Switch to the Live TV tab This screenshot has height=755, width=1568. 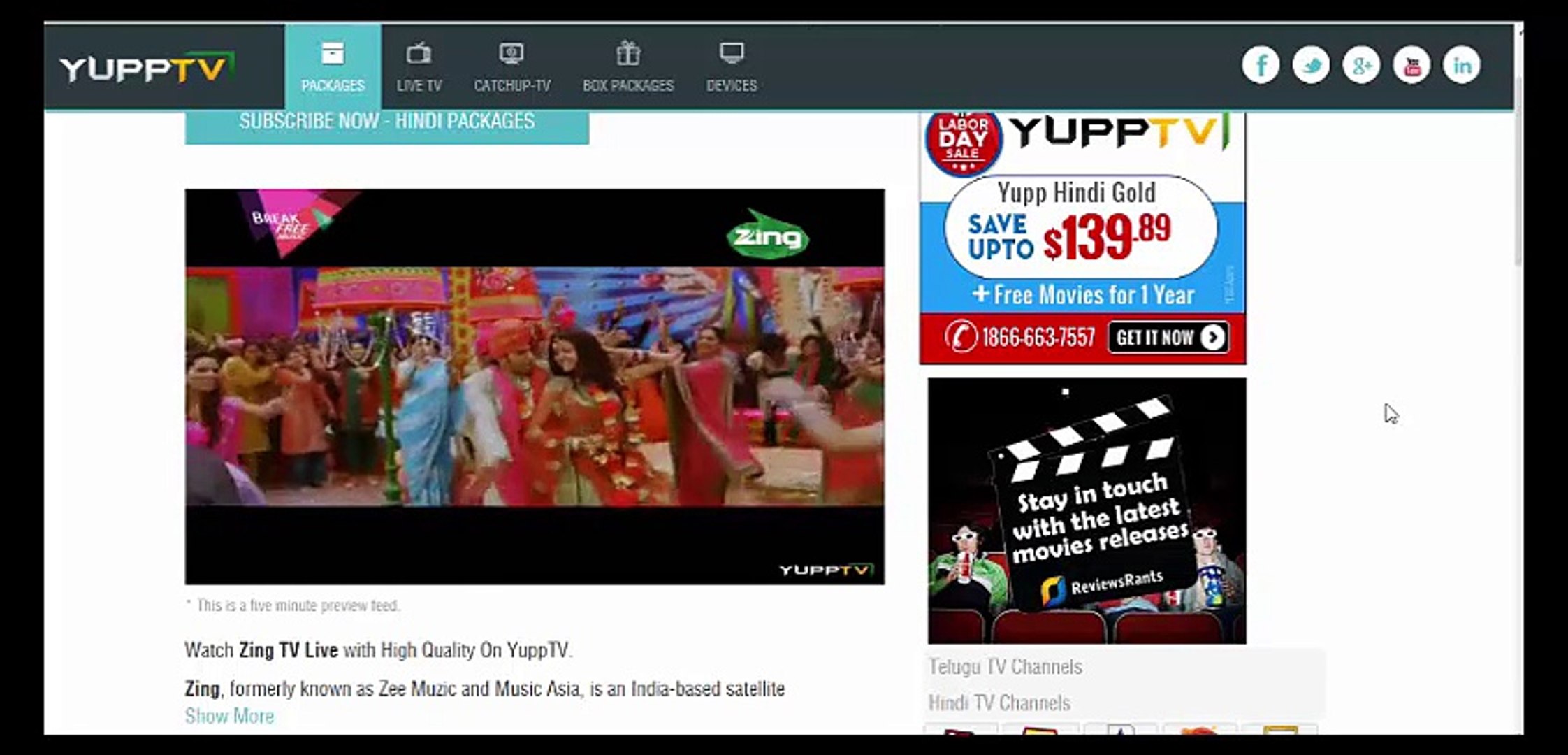419,67
